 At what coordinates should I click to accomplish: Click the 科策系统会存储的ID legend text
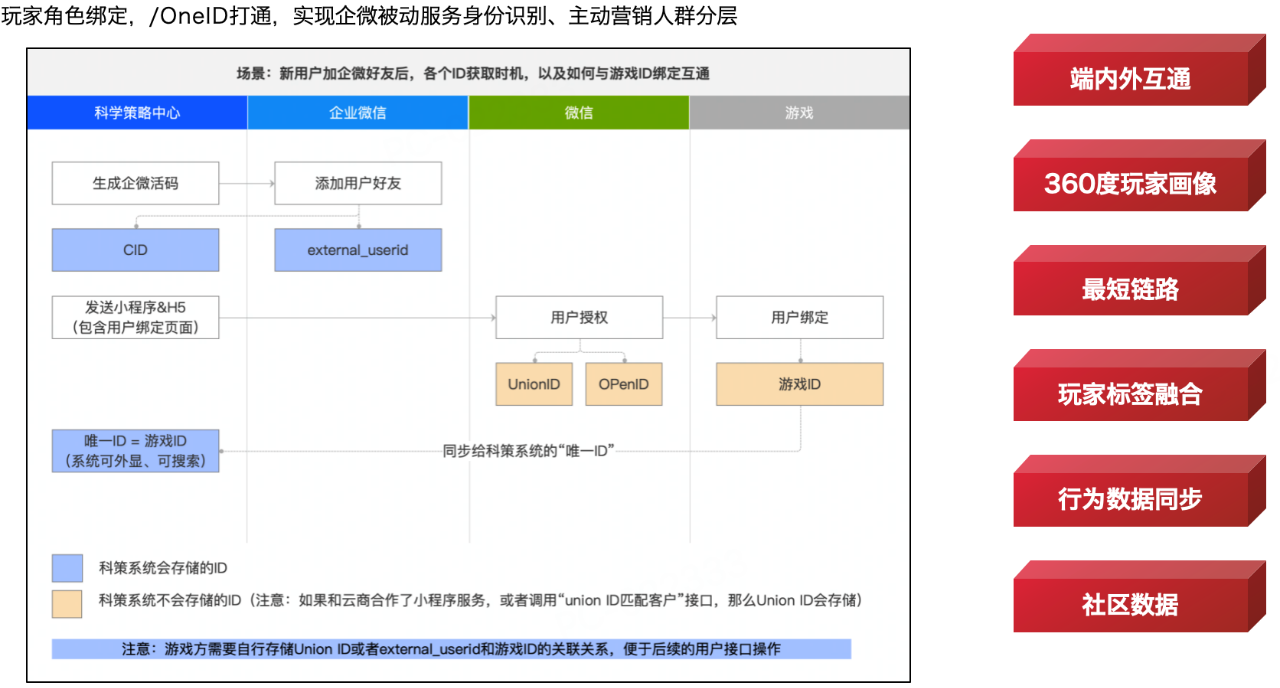pos(163,568)
